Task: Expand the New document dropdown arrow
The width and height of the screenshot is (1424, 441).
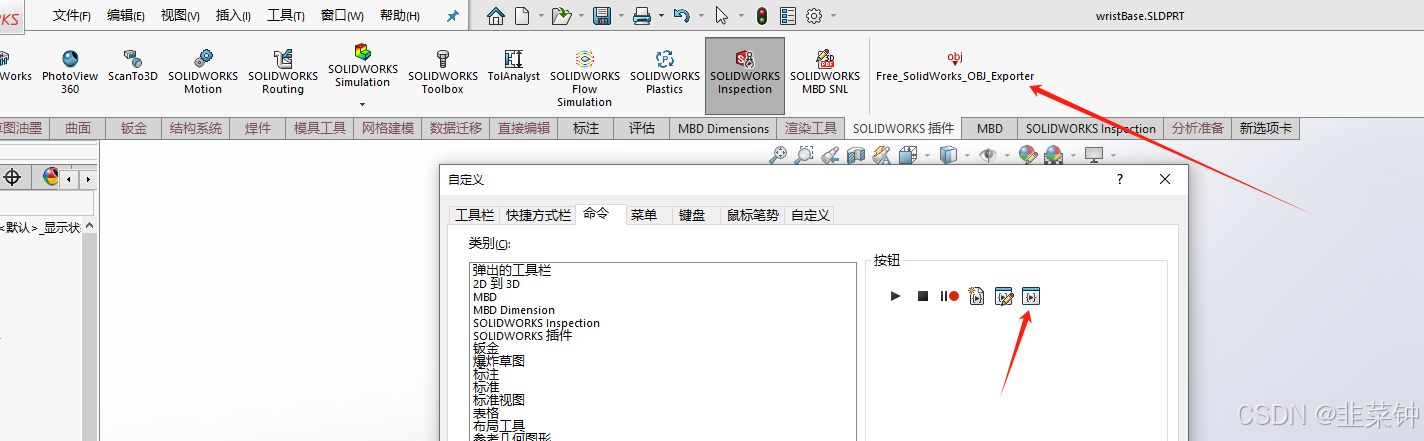Action: [541, 16]
